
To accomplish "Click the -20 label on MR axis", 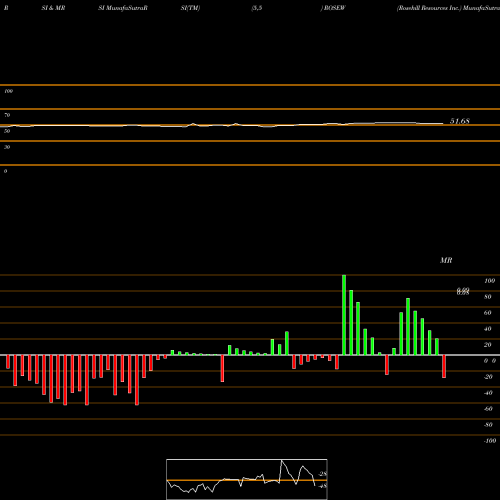I will [x=488, y=377].
